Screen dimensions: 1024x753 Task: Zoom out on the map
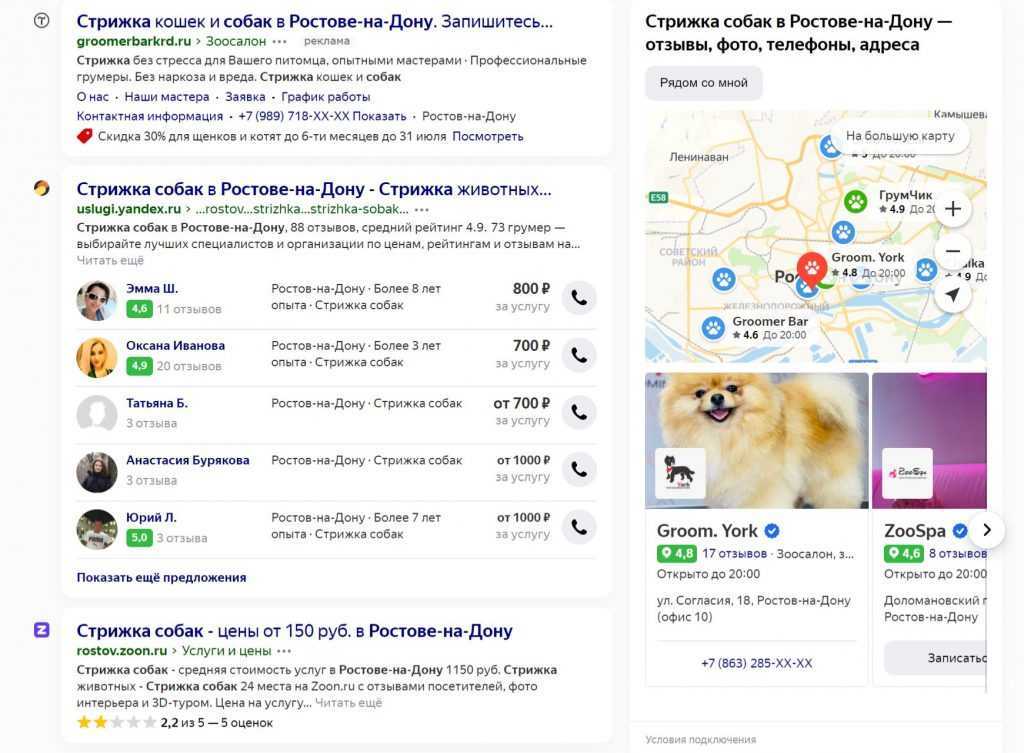click(953, 251)
